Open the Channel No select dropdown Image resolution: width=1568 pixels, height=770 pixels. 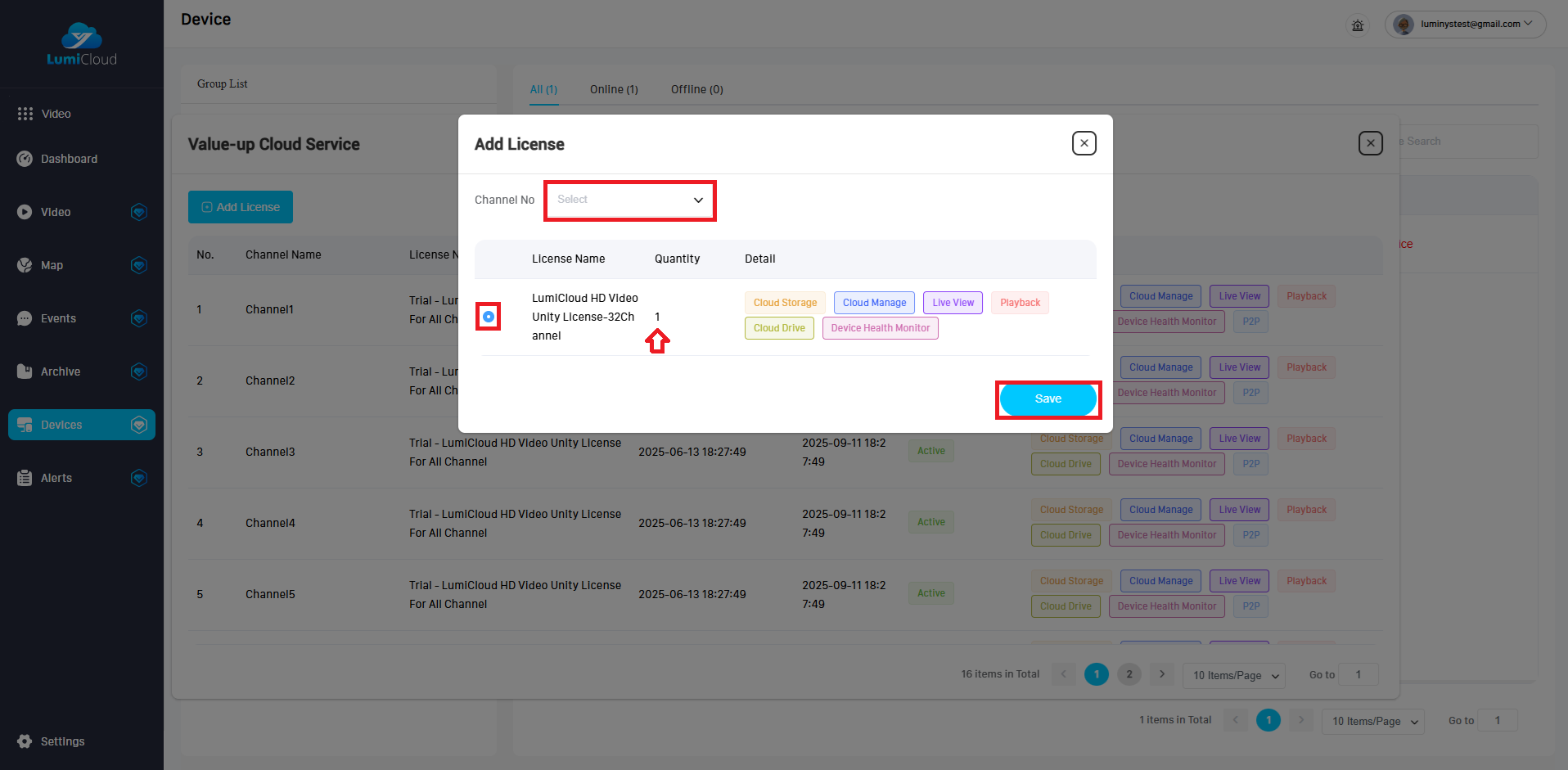tap(630, 200)
